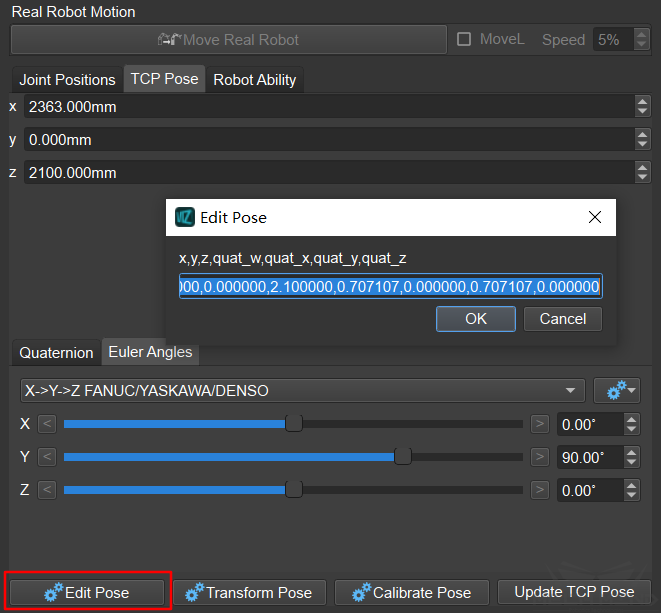This screenshot has height=613, width=661.
Task: Open the Euler convention gear settings menu
Action: (x=617, y=390)
